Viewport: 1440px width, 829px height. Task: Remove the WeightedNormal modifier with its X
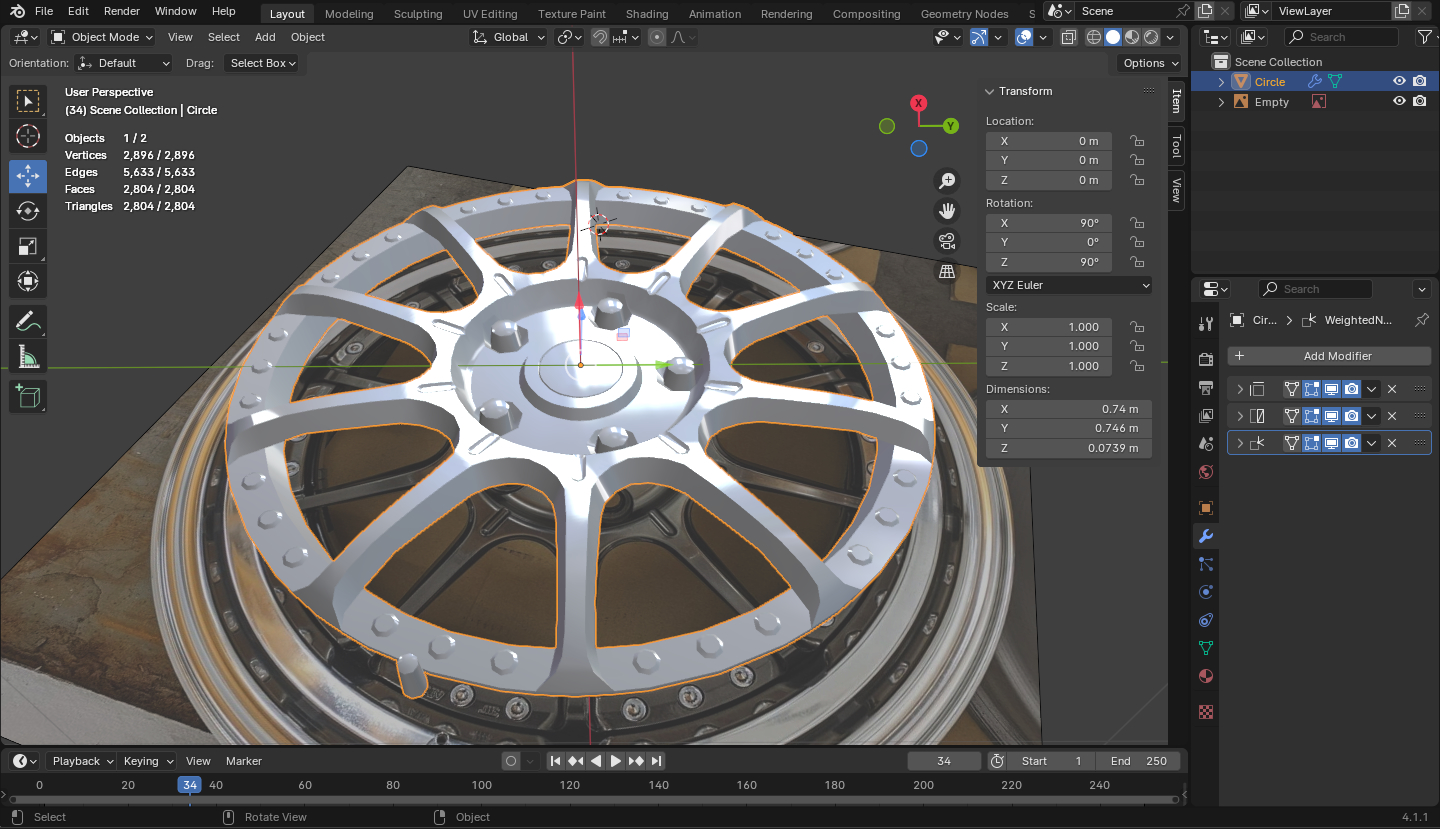point(1392,443)
